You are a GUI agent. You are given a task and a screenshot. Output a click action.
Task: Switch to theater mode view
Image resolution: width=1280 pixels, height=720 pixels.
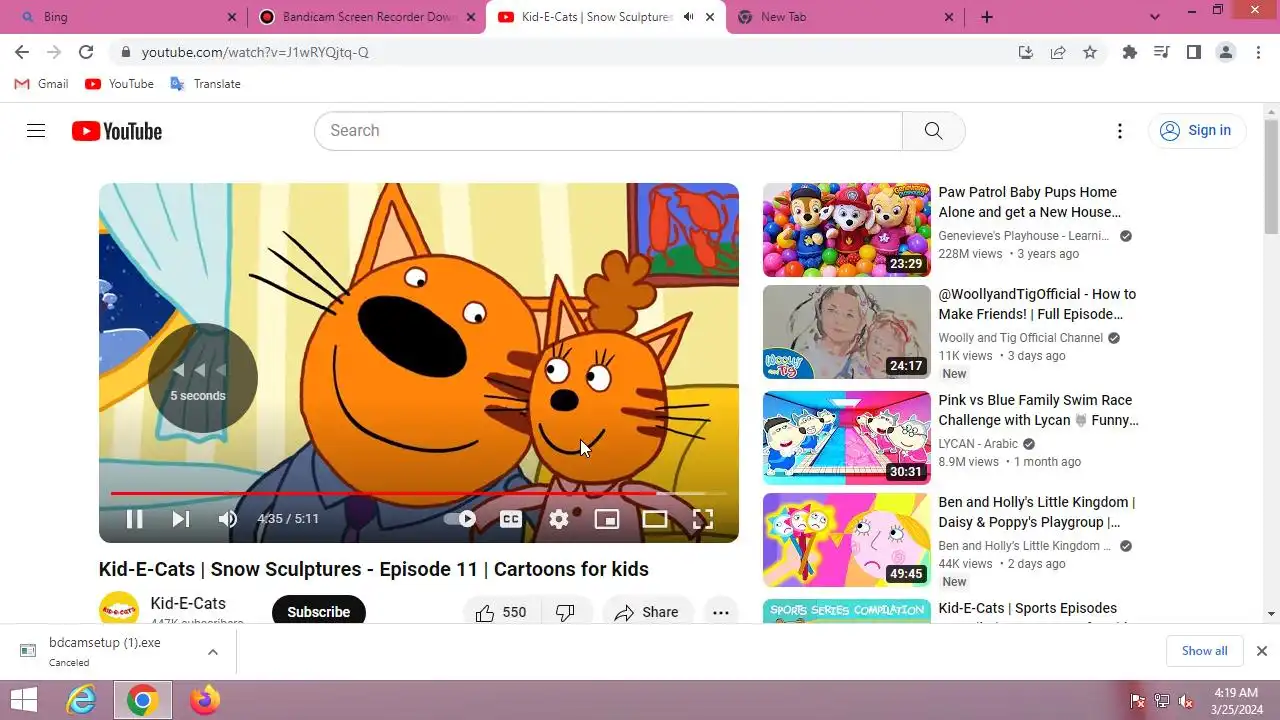point(655,519)
